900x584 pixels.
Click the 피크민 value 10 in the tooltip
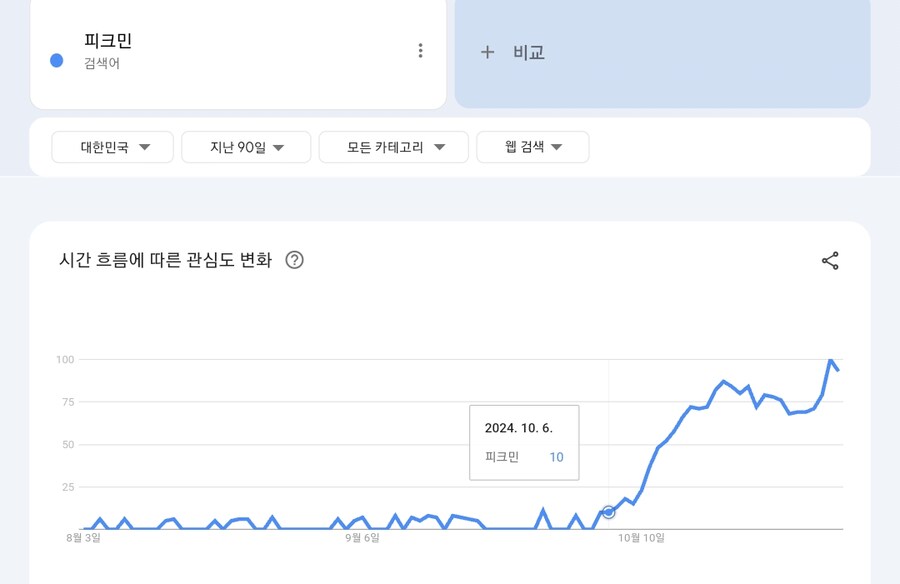click(557, 457)
